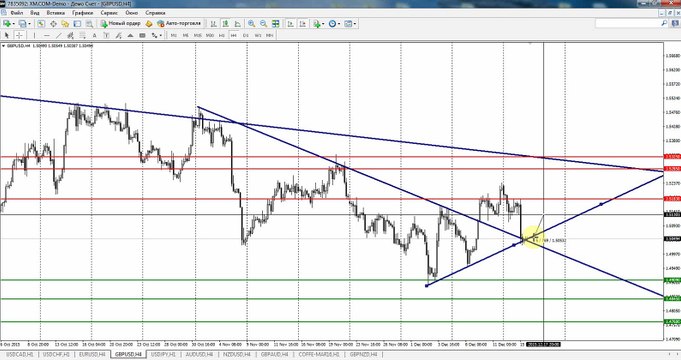Switch to the MN timeframe
Viewport: 681px width, 360px height.
point(269,35)
